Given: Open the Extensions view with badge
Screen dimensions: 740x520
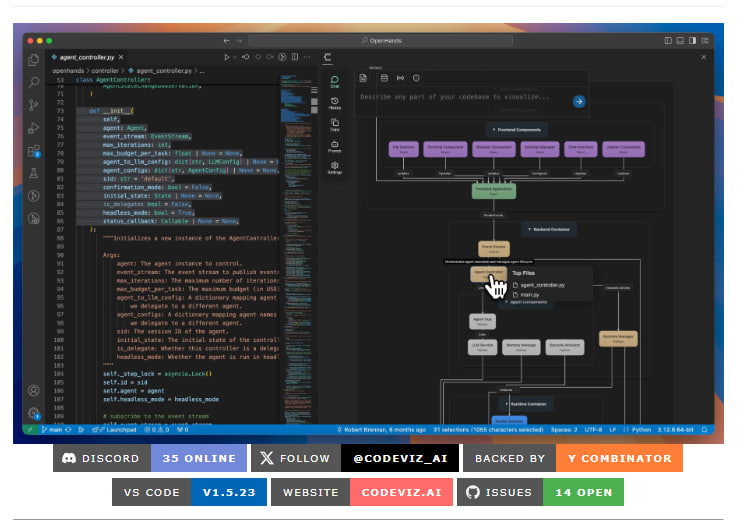Looking at the screenshot, I should (x=34, y=151).
